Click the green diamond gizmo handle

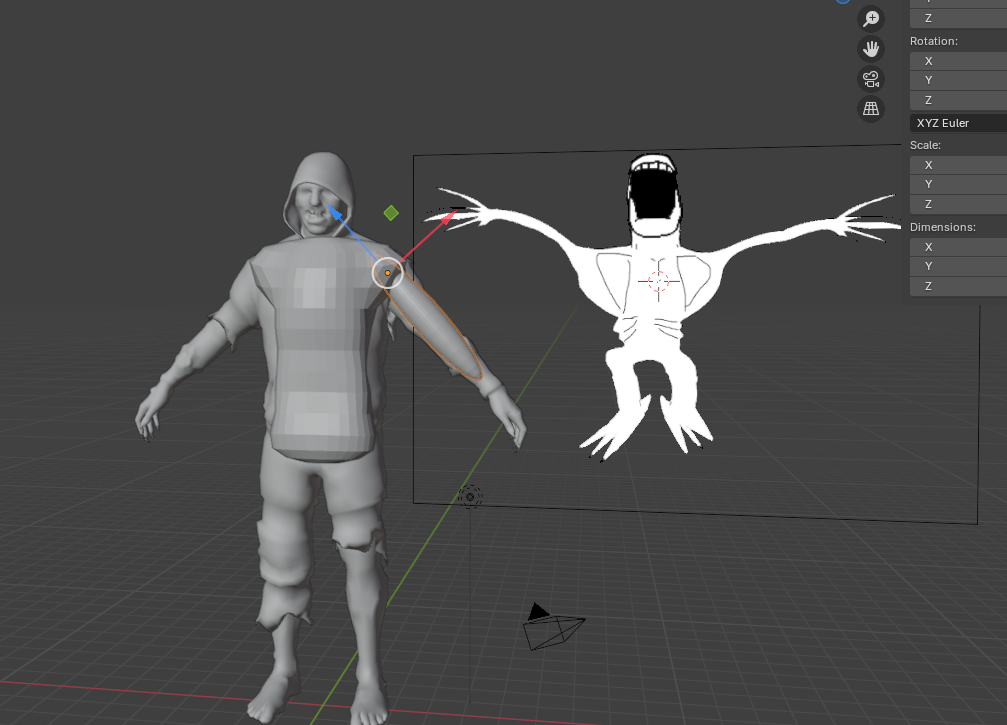(x=391, y=213)
